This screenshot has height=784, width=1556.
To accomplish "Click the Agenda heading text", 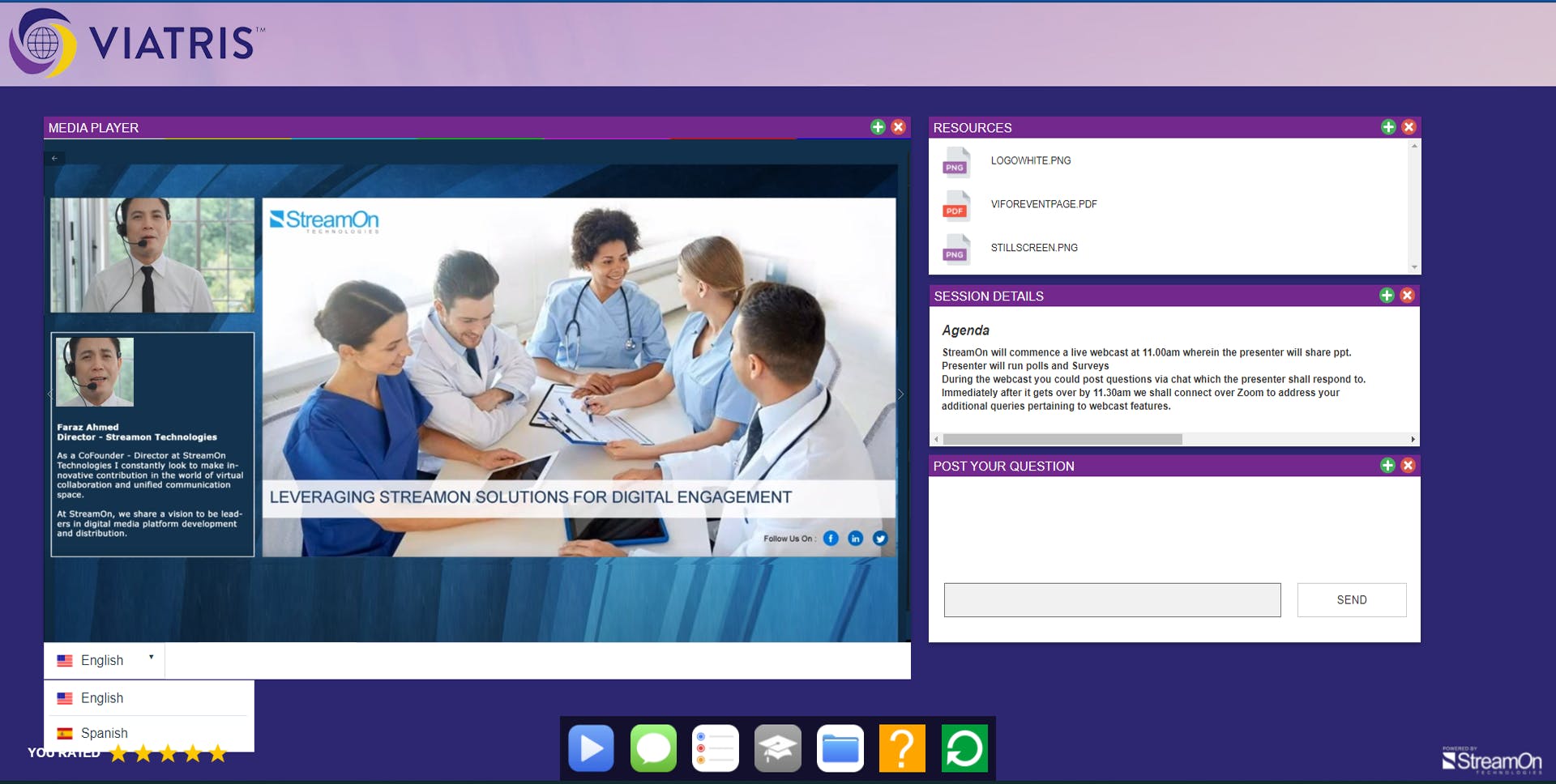I will (x=965, y=330).
